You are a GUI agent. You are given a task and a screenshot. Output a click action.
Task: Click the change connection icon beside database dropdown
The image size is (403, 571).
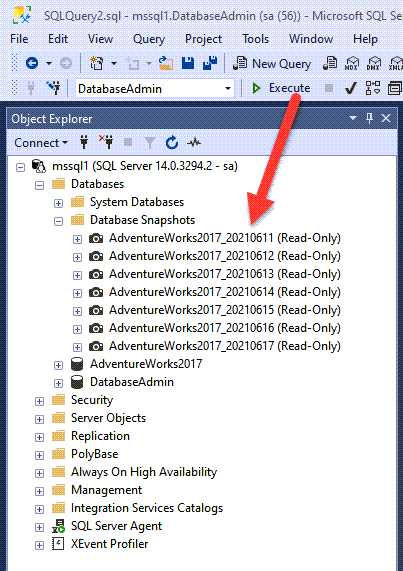[x=54, y=88]
